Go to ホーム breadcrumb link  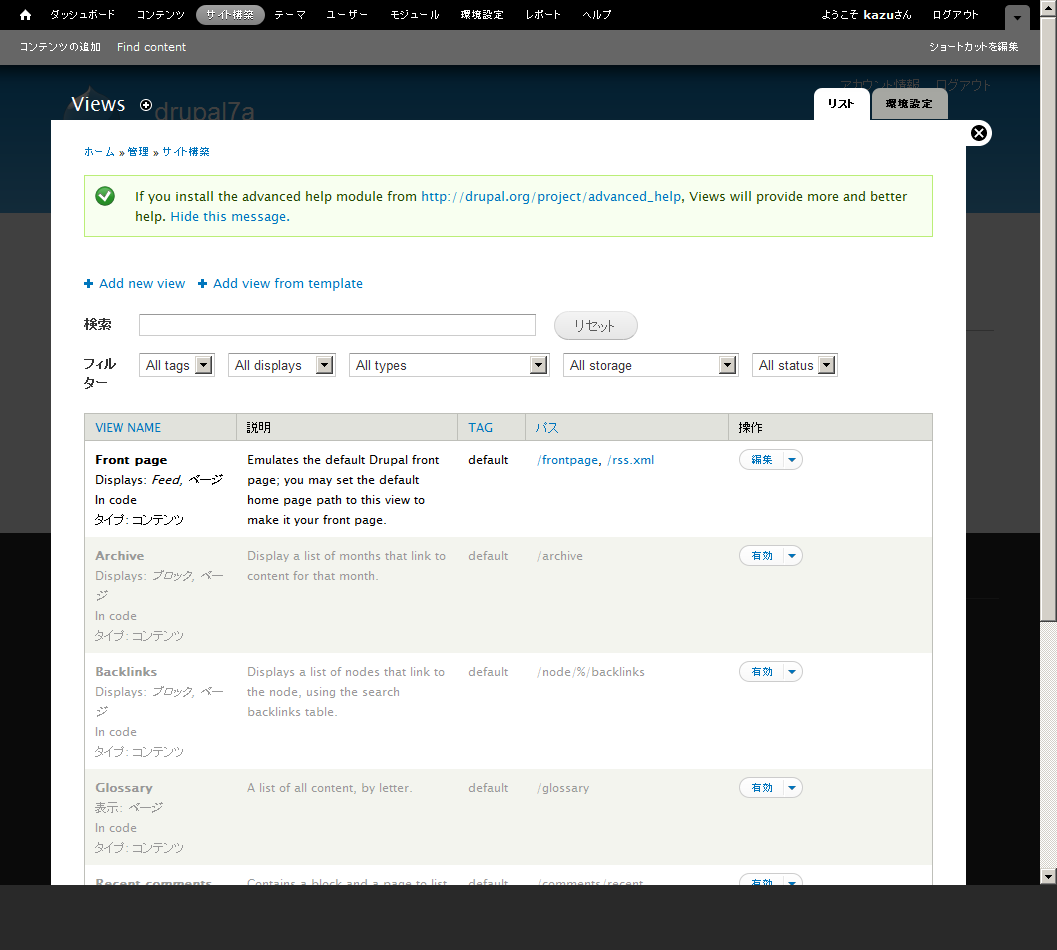coord(99,152)
